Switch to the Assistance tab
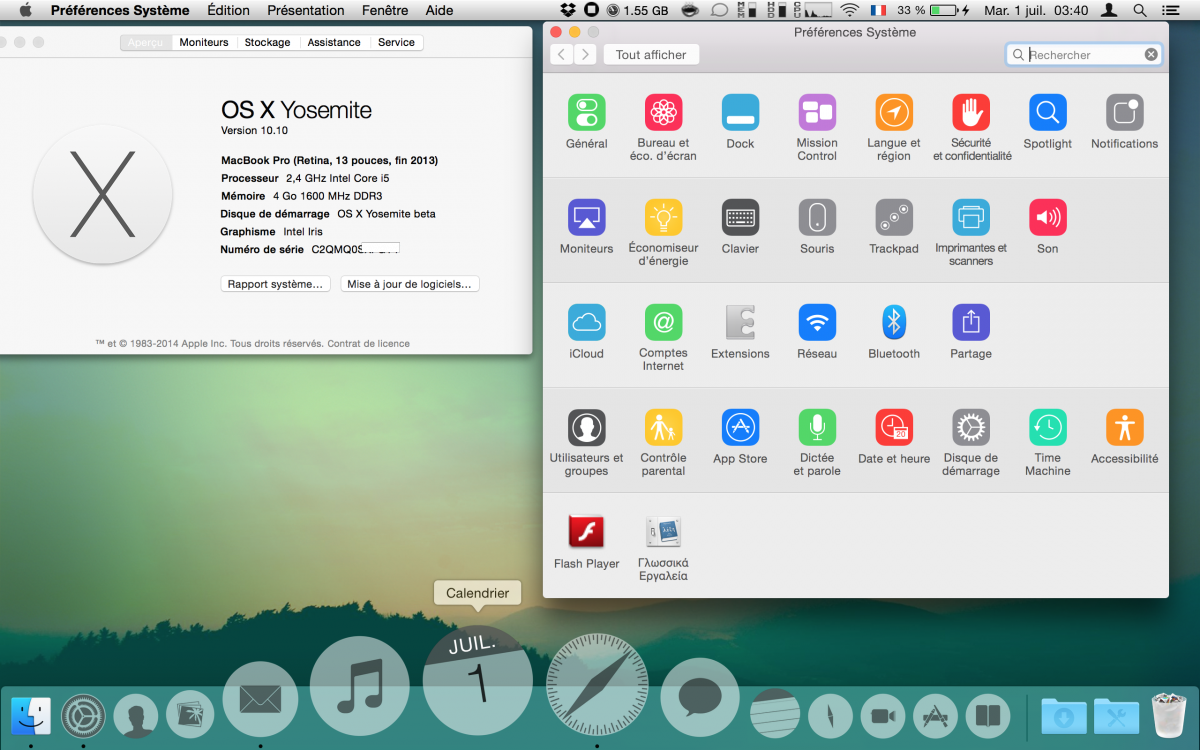This screenshot has width=1200, height=750. pyautogui.click(x=334, y=42)
